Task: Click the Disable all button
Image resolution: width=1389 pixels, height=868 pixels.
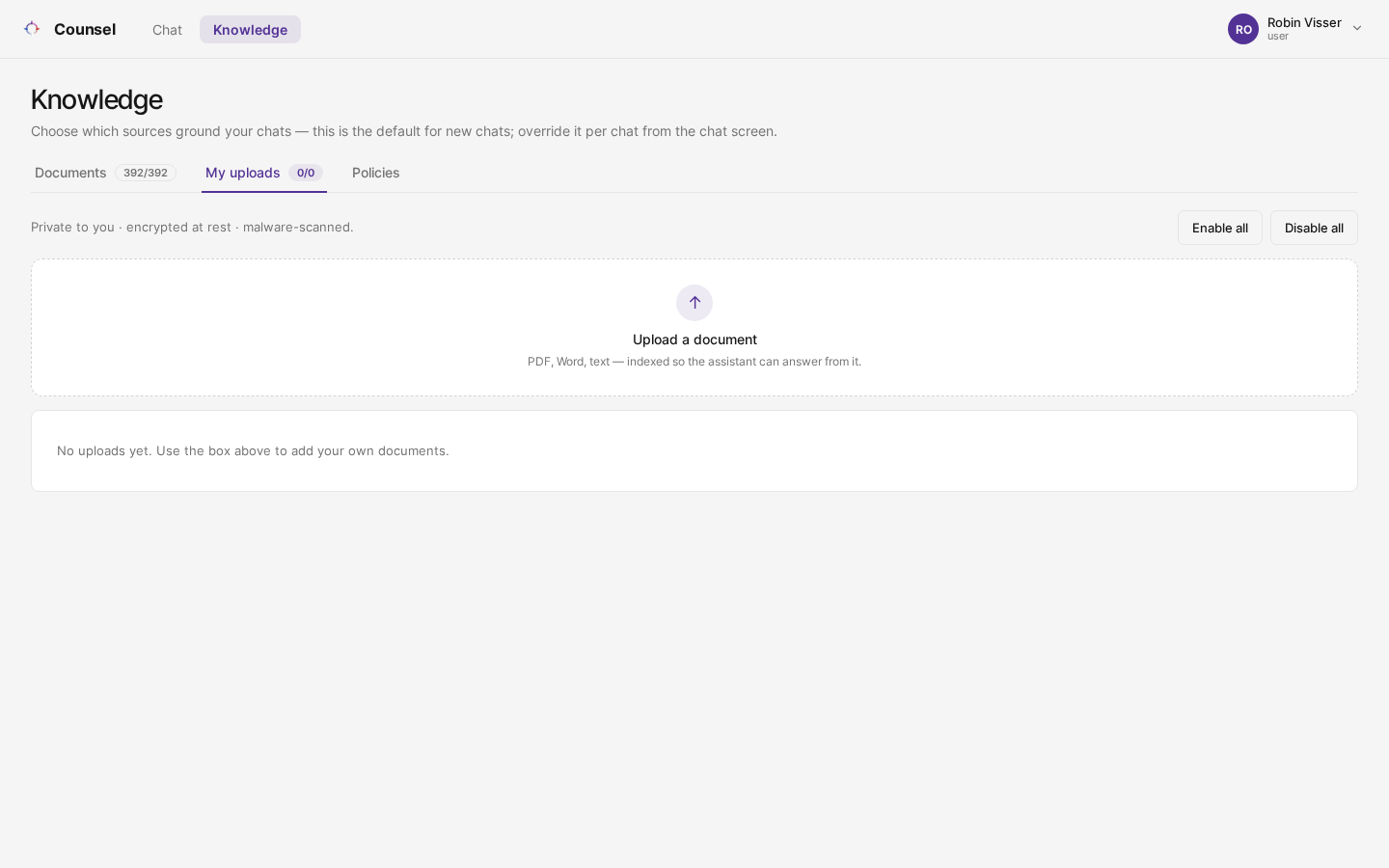Action: point(1314,228)
